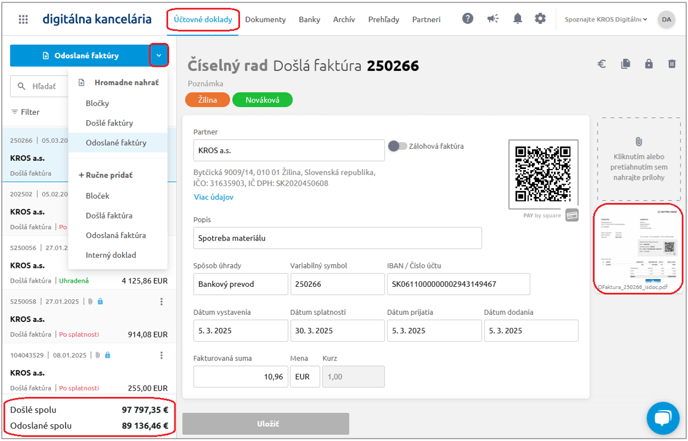688x441 pixels.
Task: Click the Viac údajov link
Action: pyautogui.click(x=214, y=197)
